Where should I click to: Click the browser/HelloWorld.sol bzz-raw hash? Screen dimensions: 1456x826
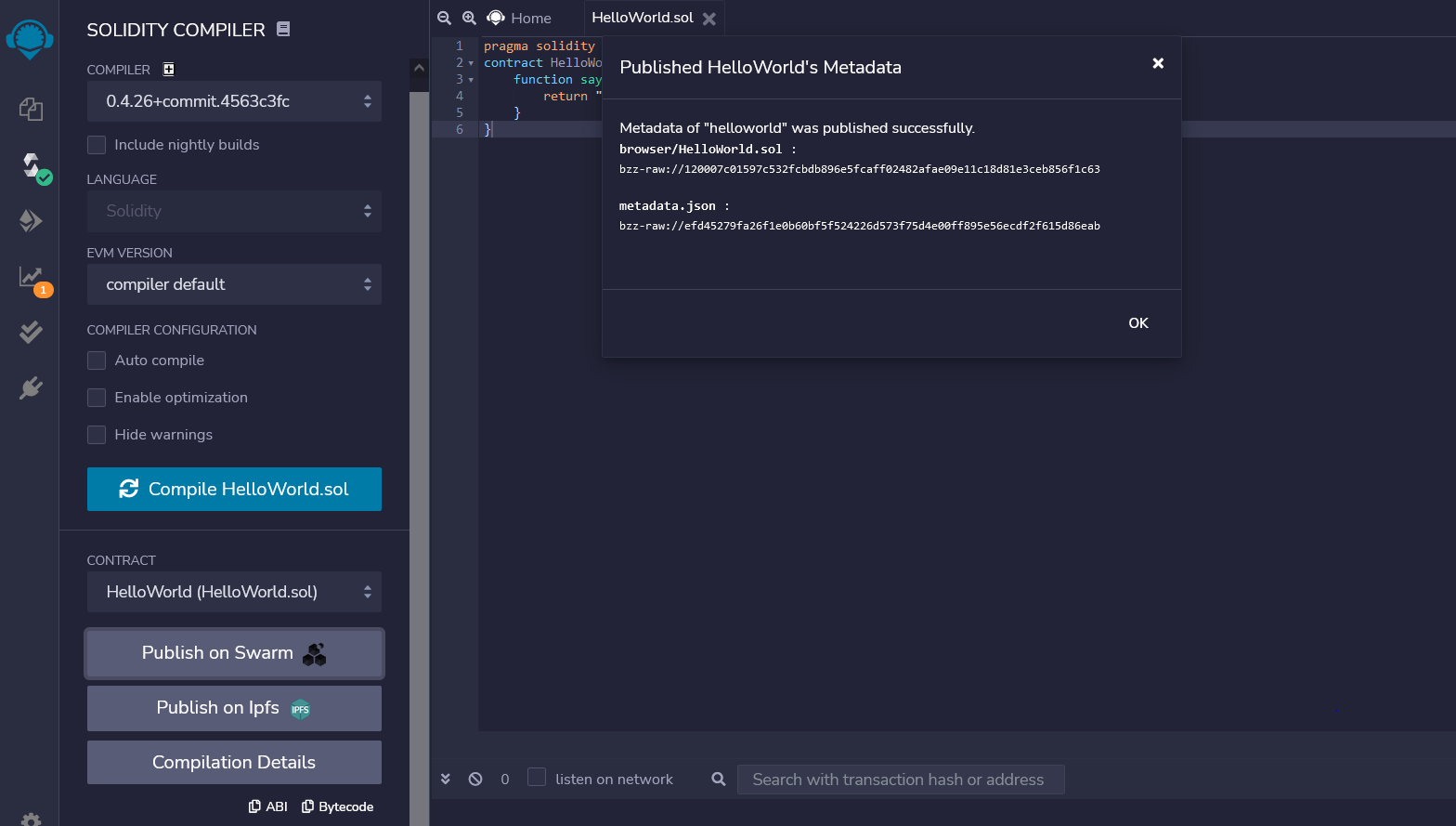[x=860, y=169]
